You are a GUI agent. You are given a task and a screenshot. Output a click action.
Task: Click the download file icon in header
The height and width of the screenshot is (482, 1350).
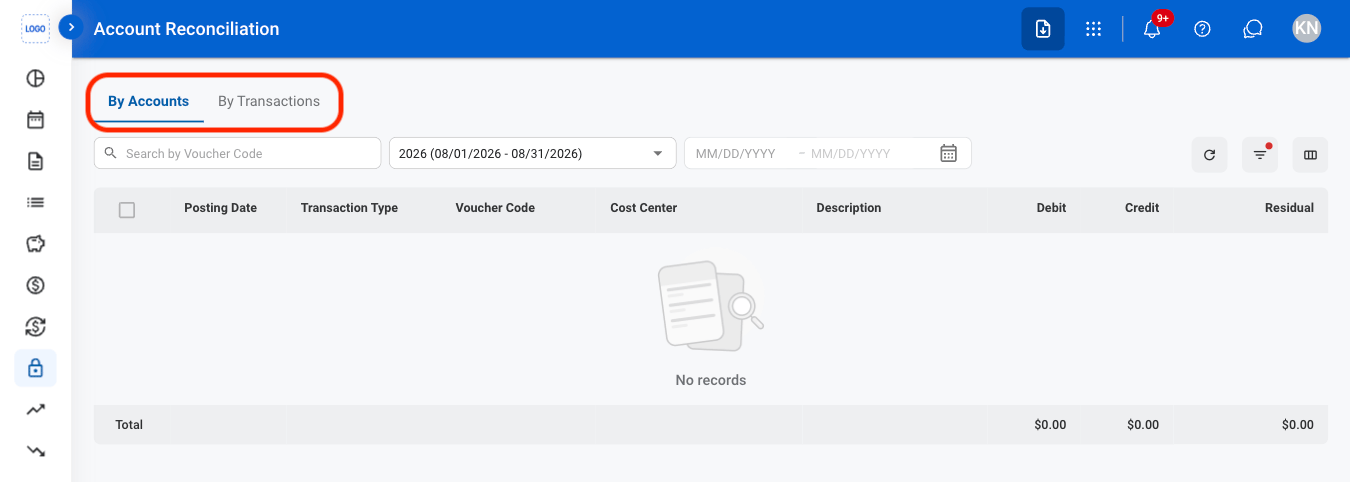point(1043,29)
